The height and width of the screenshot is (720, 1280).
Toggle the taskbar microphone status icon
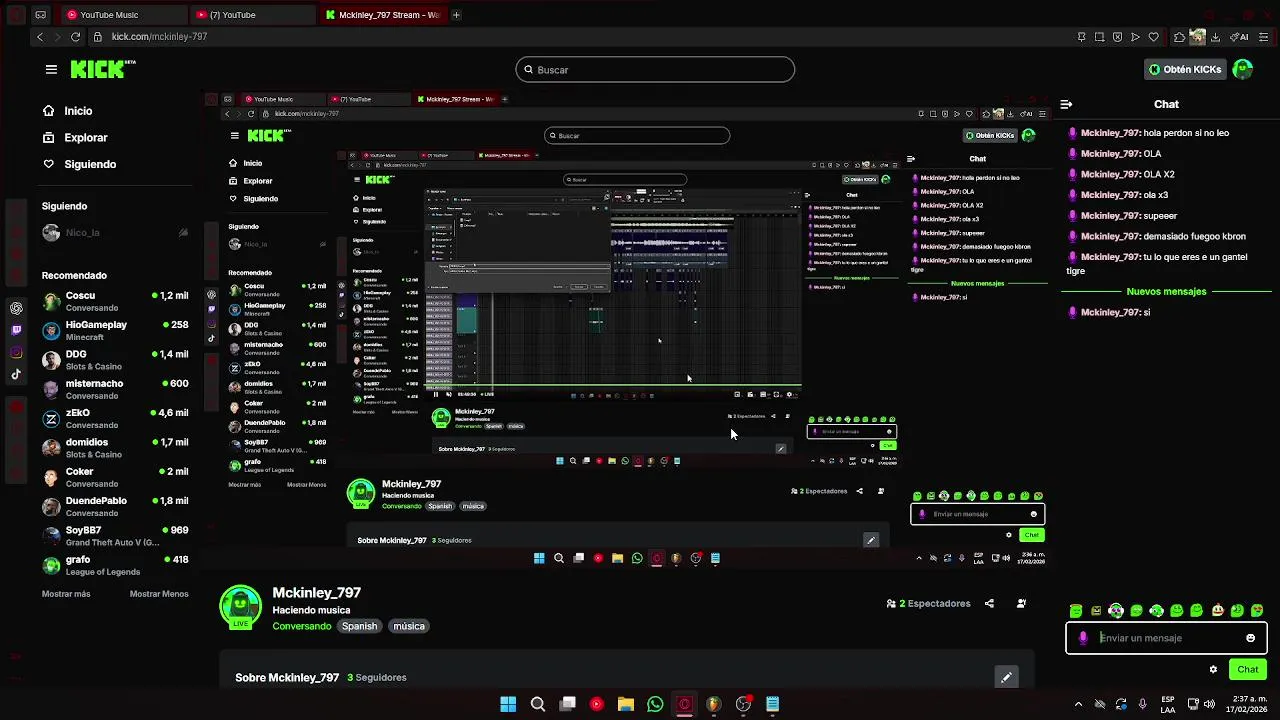(1142, 704)
